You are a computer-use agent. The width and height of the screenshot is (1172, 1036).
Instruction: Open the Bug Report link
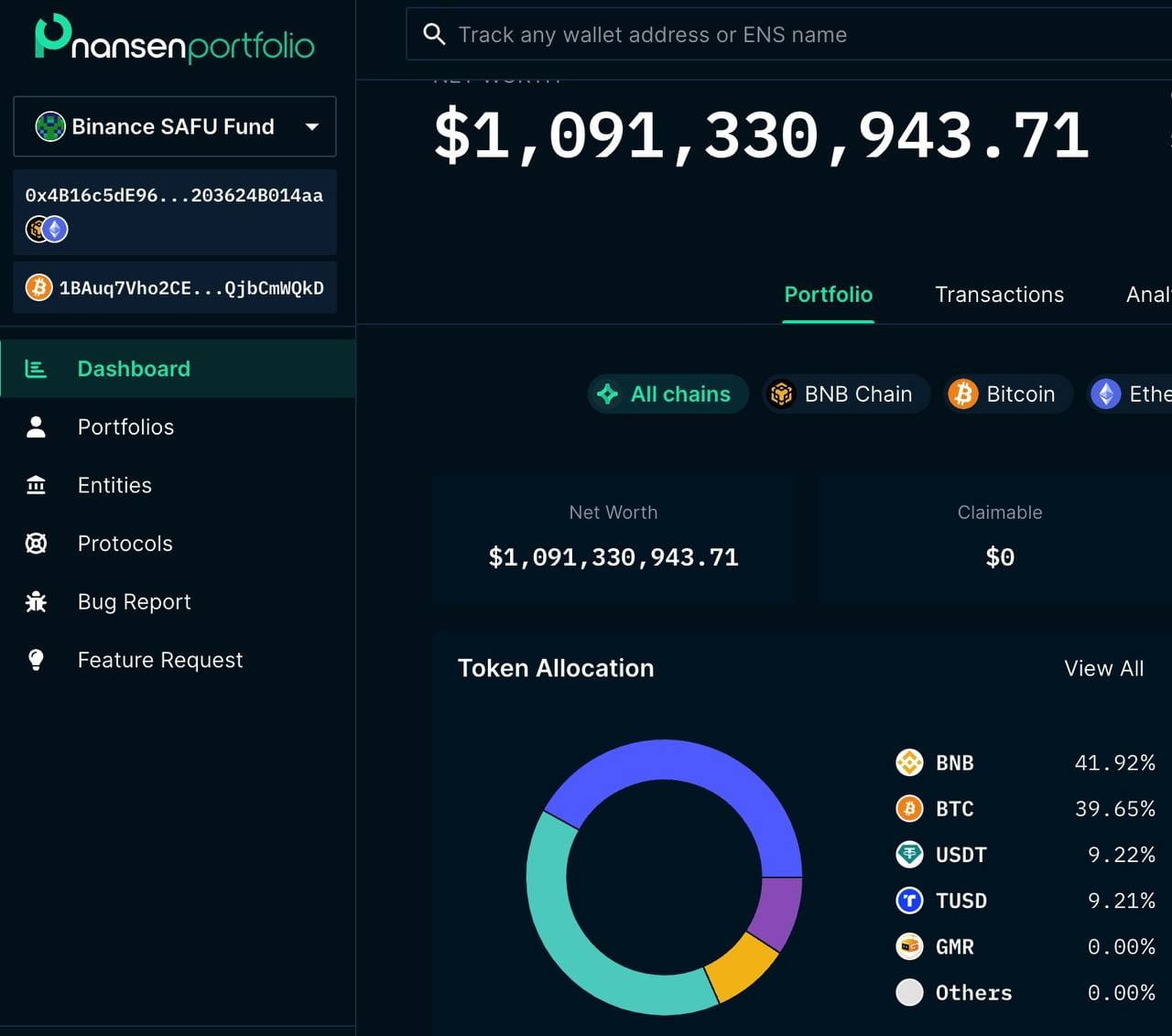click(x=178, y=601)
